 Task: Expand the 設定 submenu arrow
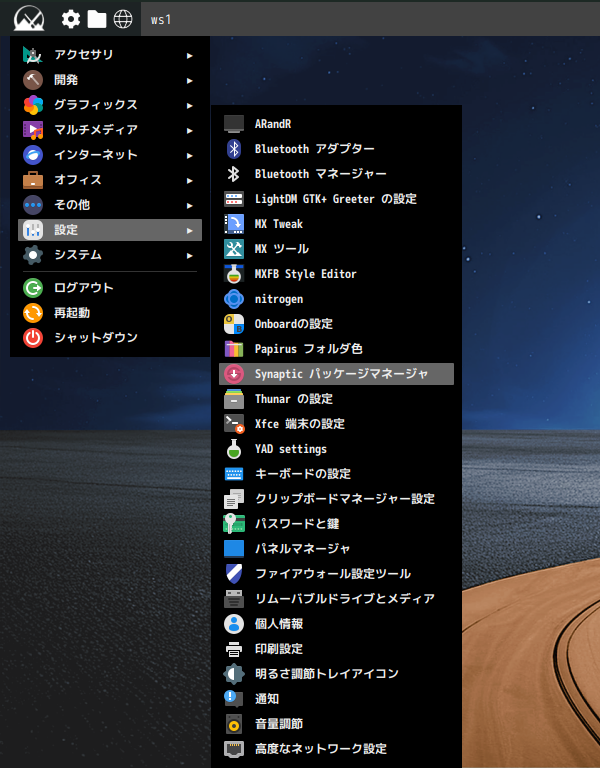pos(190,230)
